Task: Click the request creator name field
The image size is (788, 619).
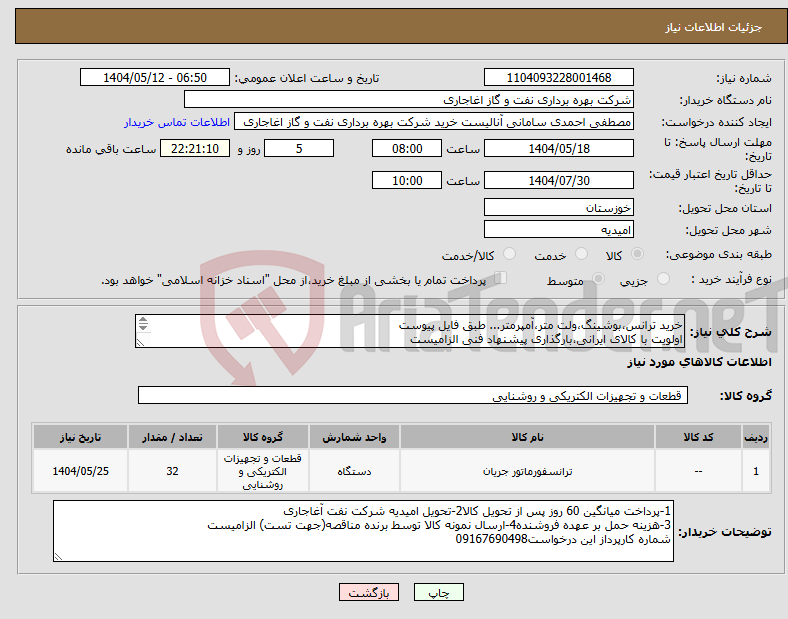Action: point(434,122)
